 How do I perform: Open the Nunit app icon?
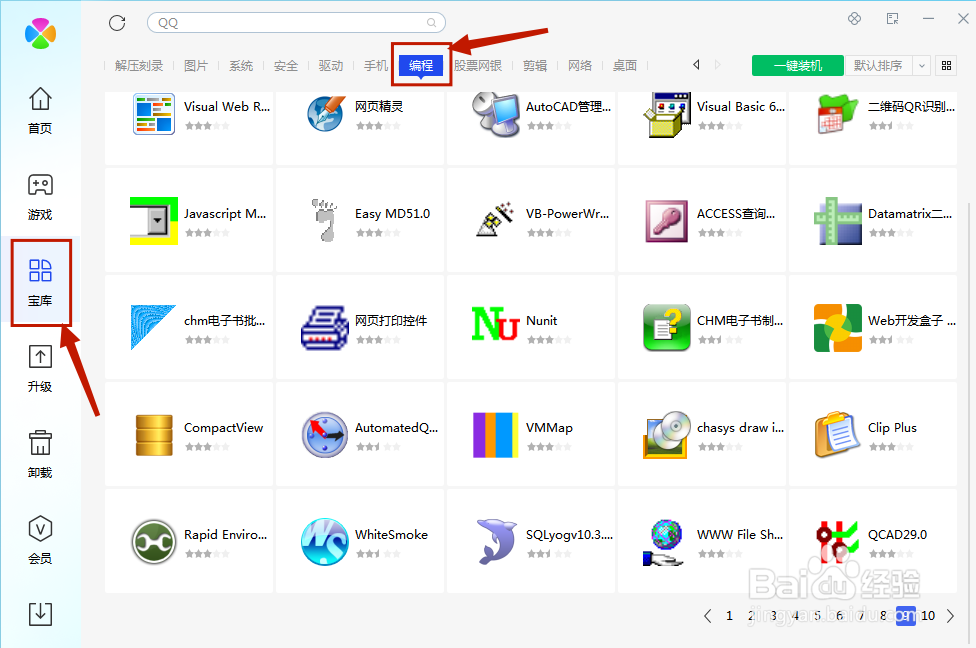495,324
